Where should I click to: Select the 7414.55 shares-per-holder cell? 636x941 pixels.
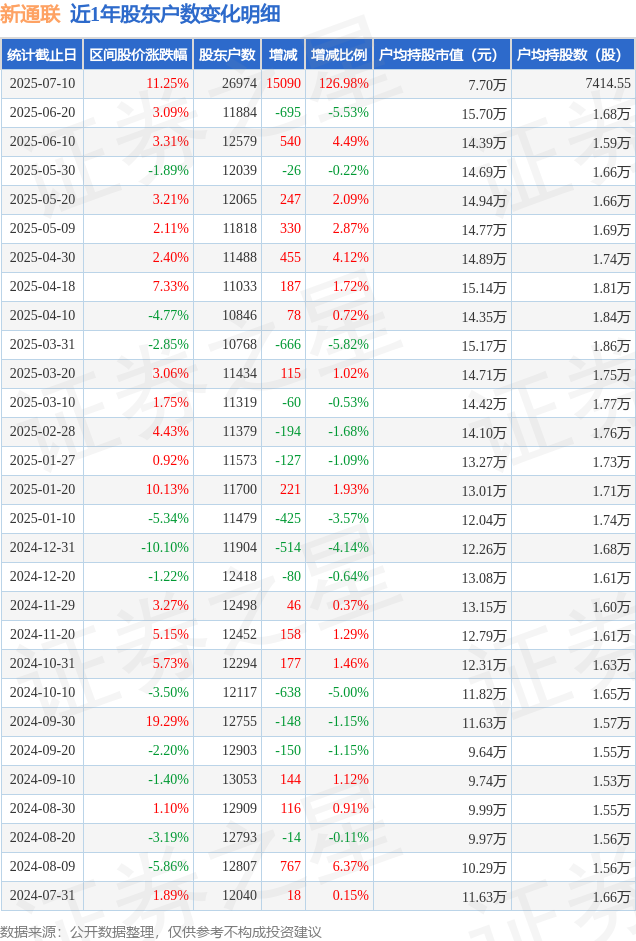[x=608, y=83]
